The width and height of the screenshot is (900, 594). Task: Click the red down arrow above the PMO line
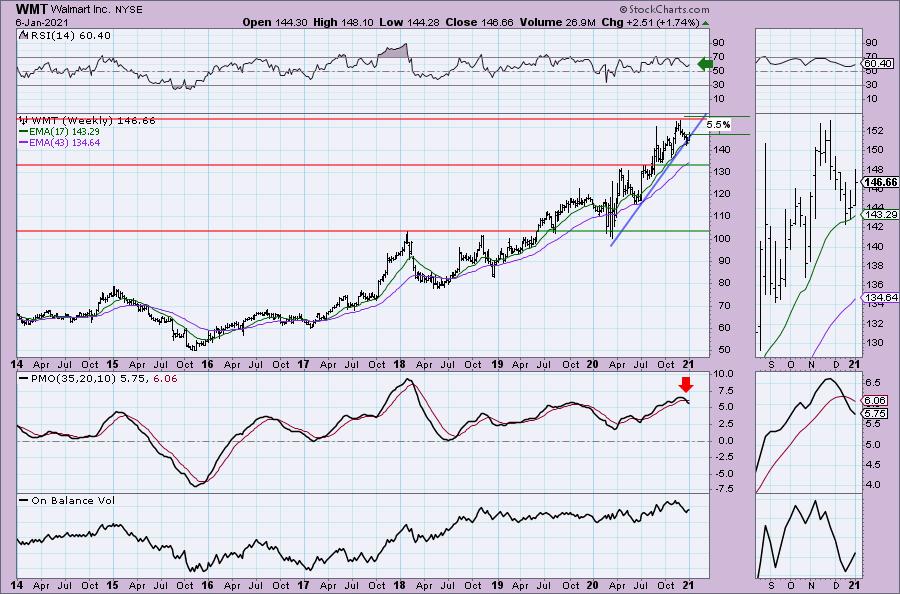(685, 384)
